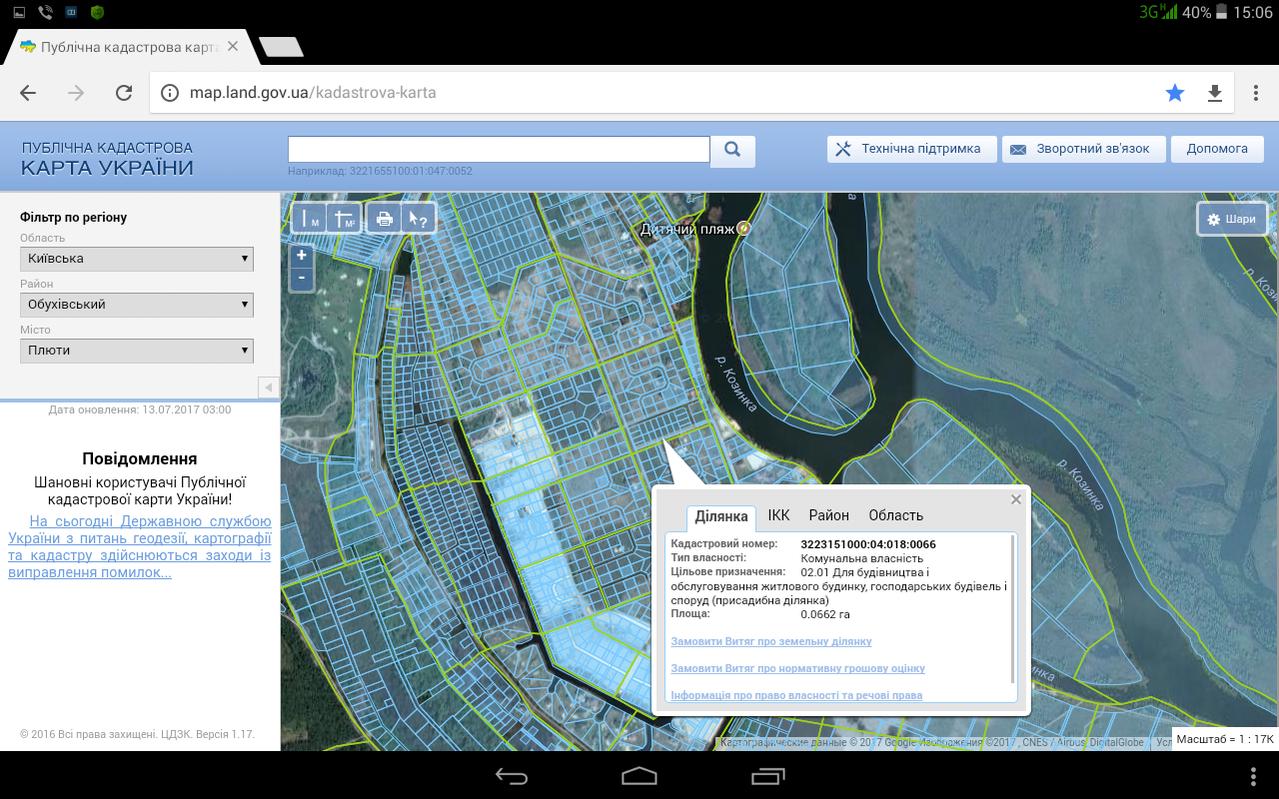
Task: Click the cadastral search magnifier button
Action: click(733, 150)
